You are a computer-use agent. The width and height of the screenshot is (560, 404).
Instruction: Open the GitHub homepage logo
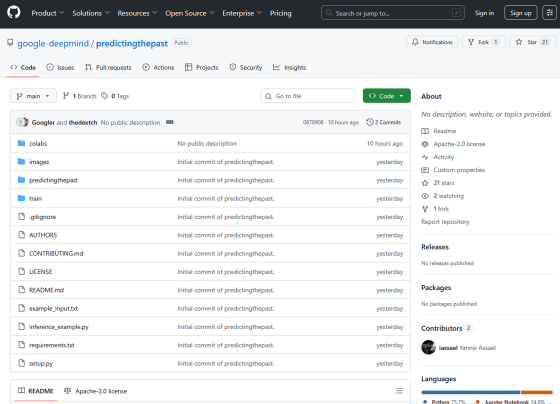14,13
